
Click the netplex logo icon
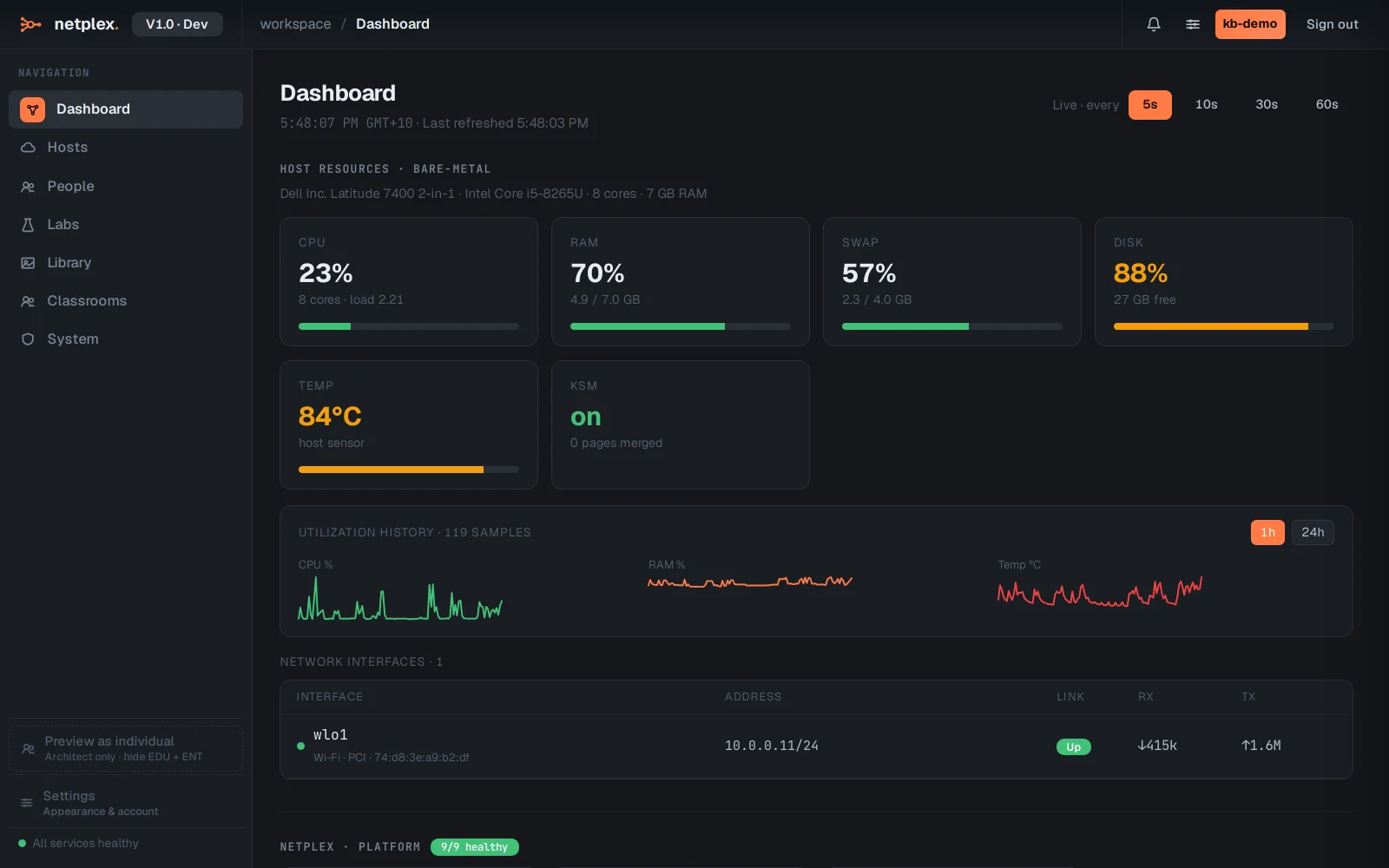[x=30, y=24]
